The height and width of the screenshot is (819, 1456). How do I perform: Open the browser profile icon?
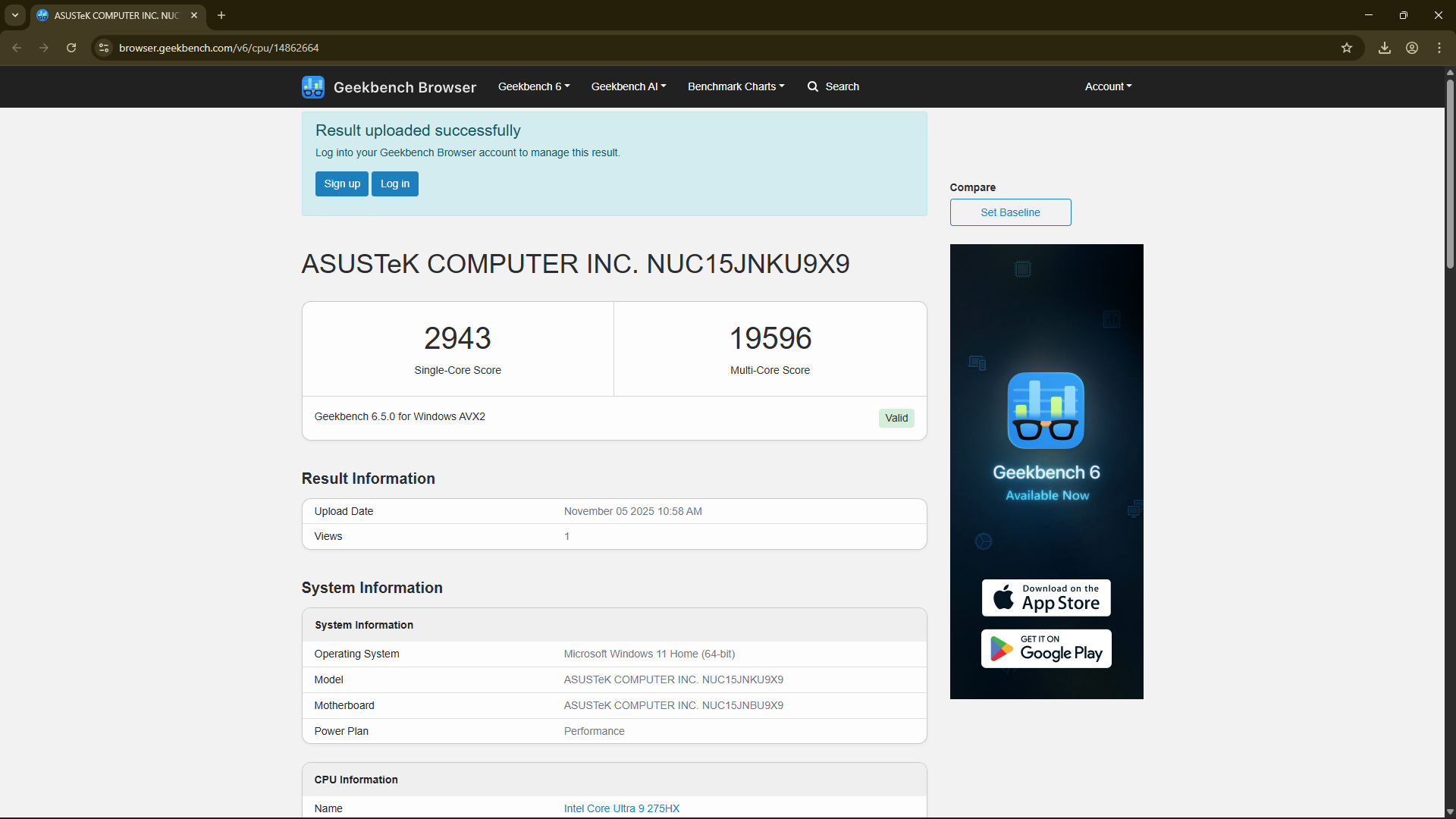1412,48
